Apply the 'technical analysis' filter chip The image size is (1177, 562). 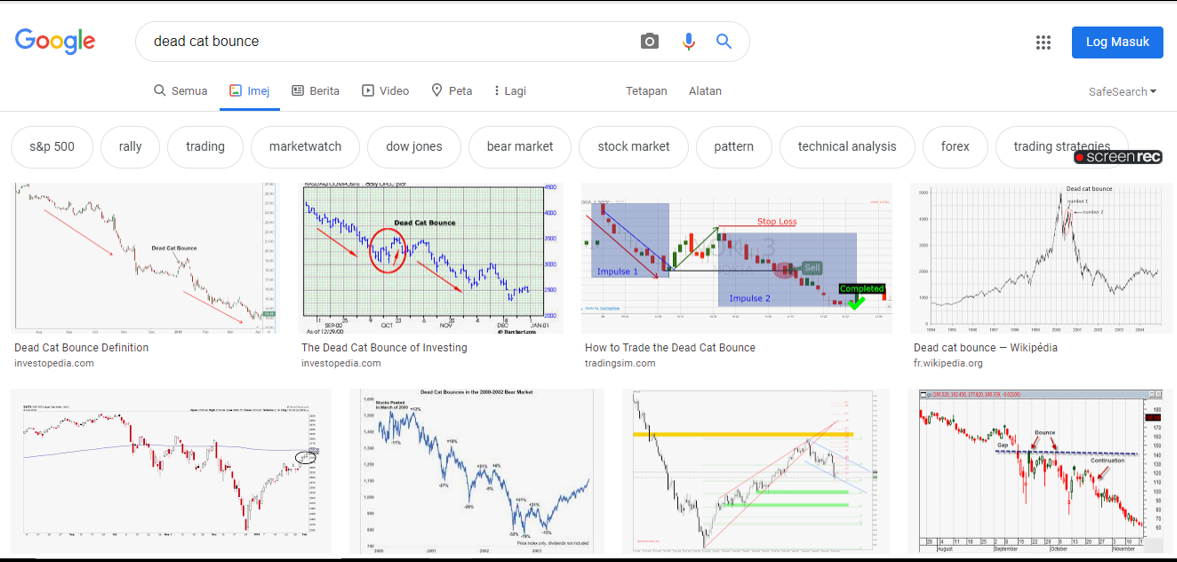pos(846,147)
